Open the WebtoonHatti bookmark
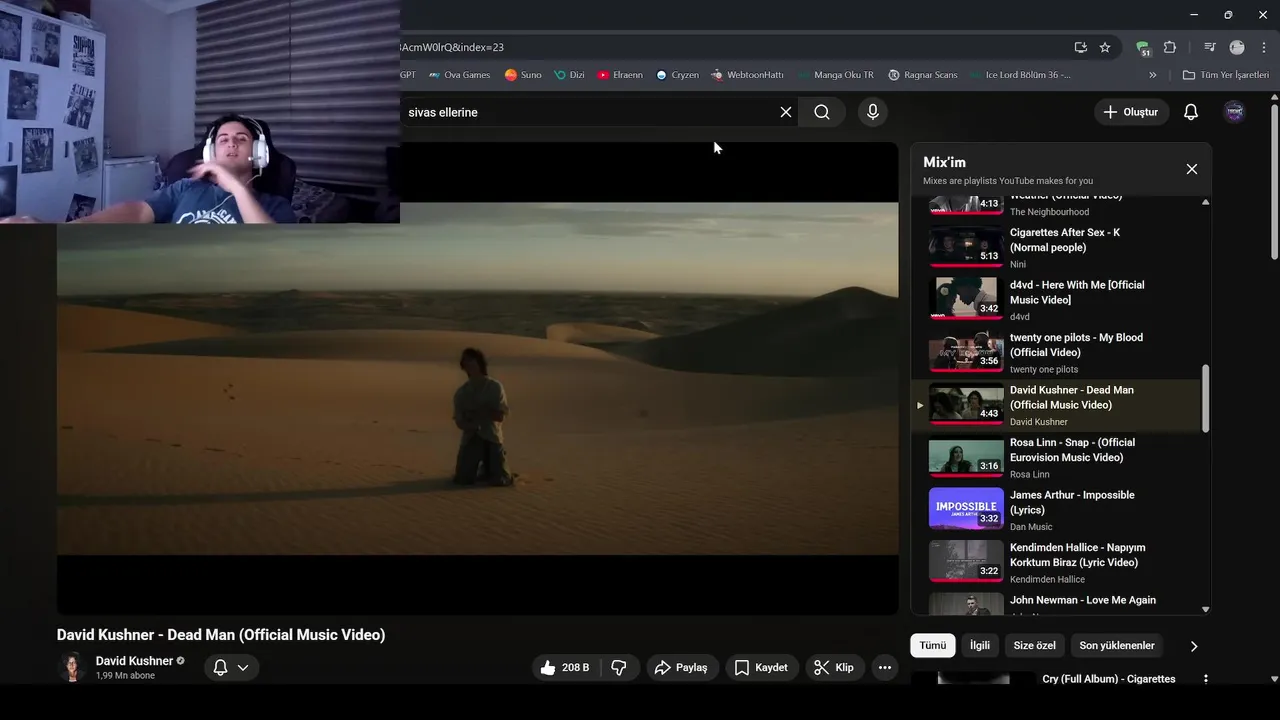 click(748, 75)
